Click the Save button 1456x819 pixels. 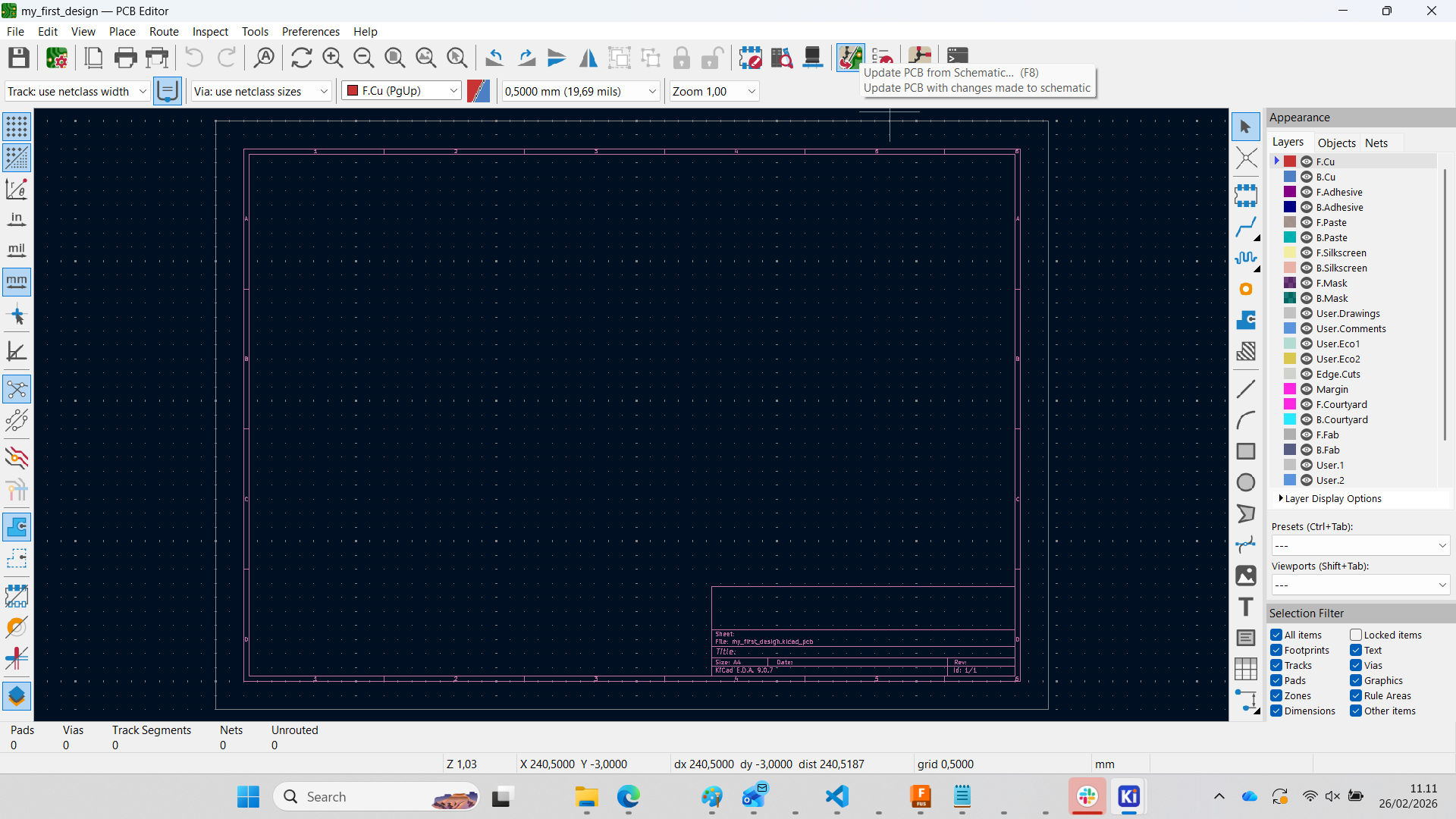18,58
